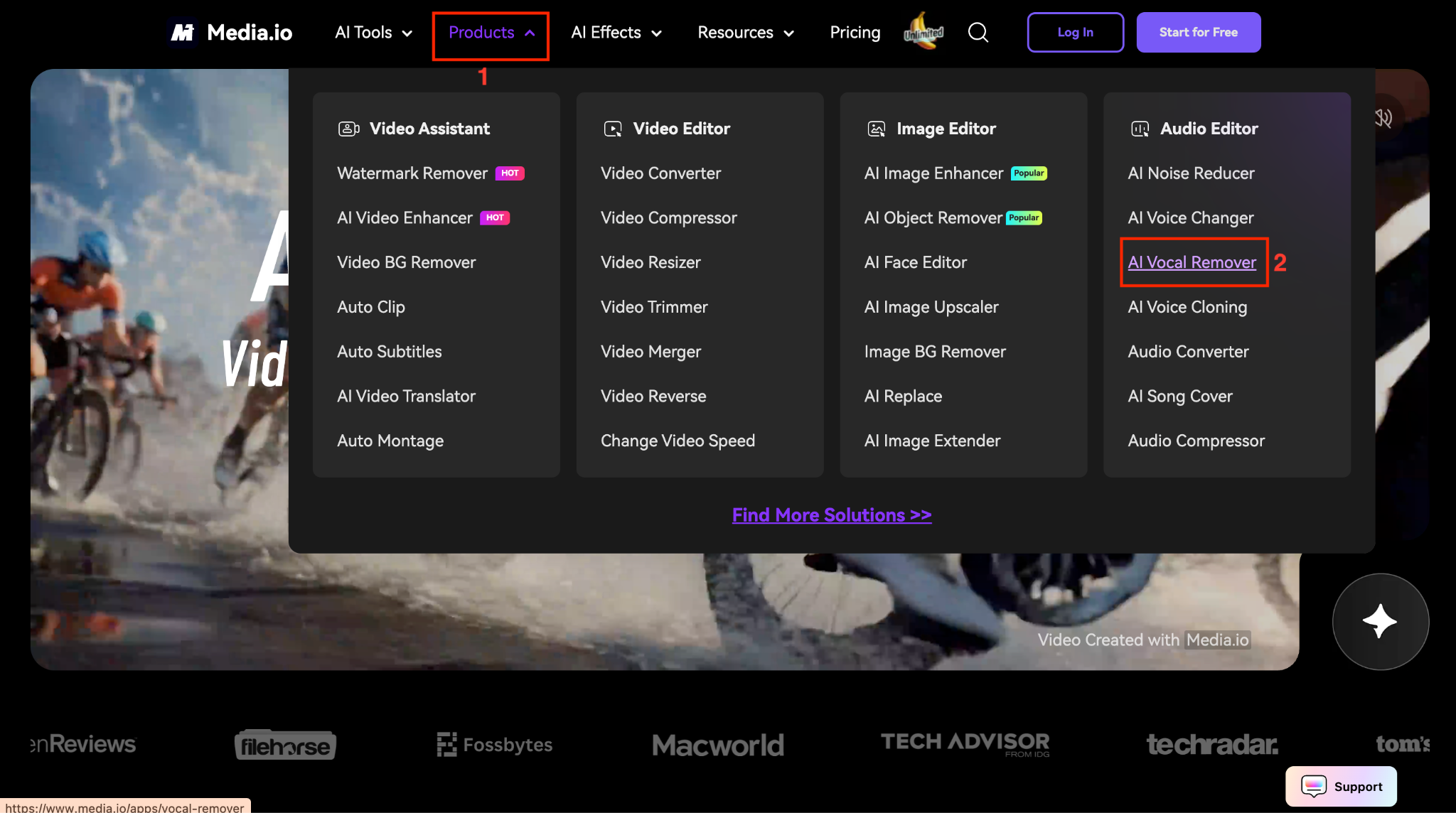Image resolution: width=1456 pixels, height=813 pixels.
Task: Open the AI sparkle assistant button
Action: coord(1380,622)
